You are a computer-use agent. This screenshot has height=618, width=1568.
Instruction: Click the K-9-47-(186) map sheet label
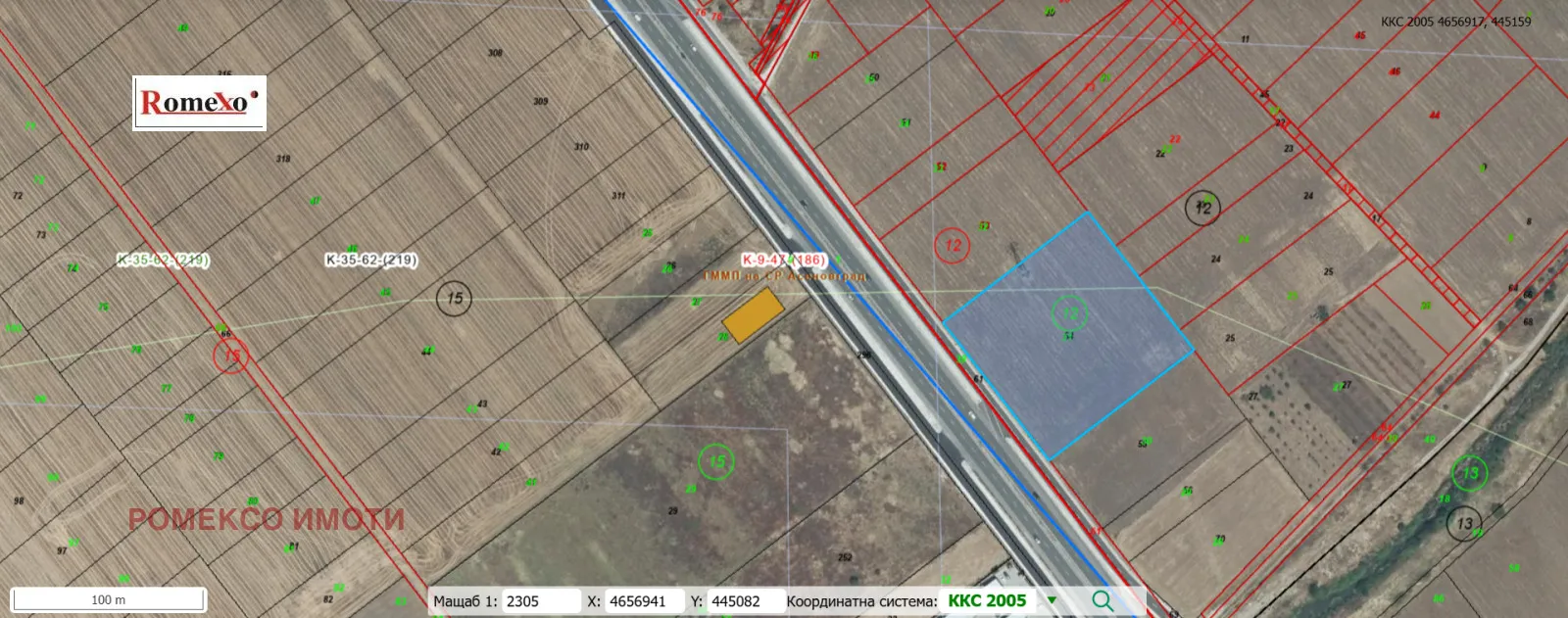click(782, 260)
